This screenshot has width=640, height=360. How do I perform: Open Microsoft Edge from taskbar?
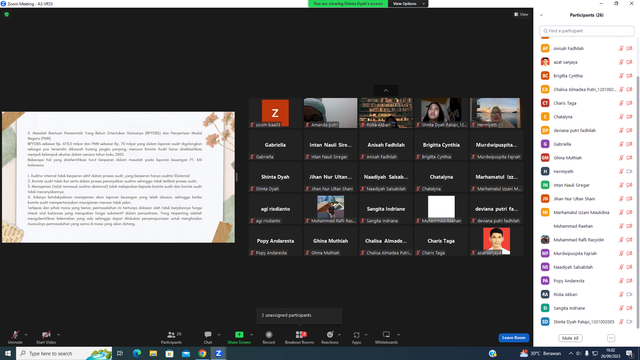pyautogui.click(x=137, y=353)
